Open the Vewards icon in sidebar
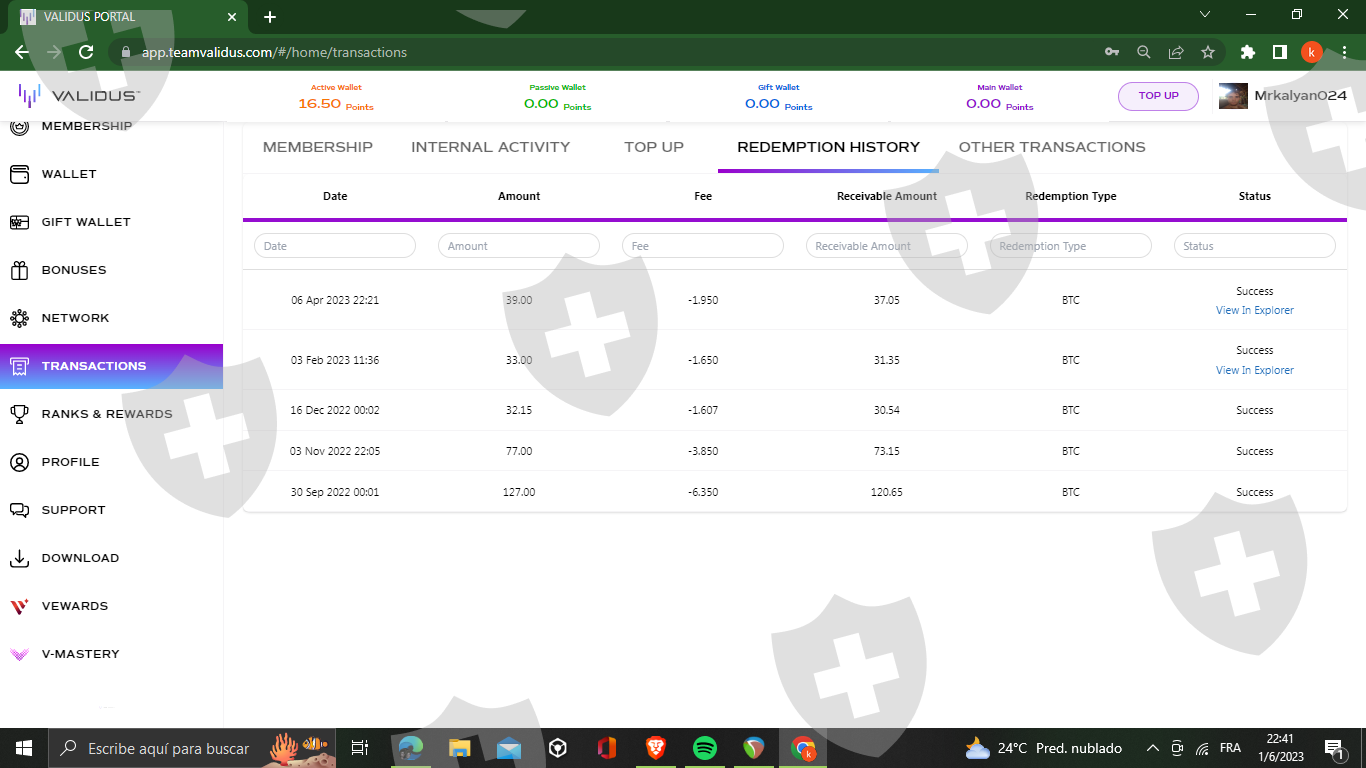Screen dimensions: 1366x768 [19, 606]
